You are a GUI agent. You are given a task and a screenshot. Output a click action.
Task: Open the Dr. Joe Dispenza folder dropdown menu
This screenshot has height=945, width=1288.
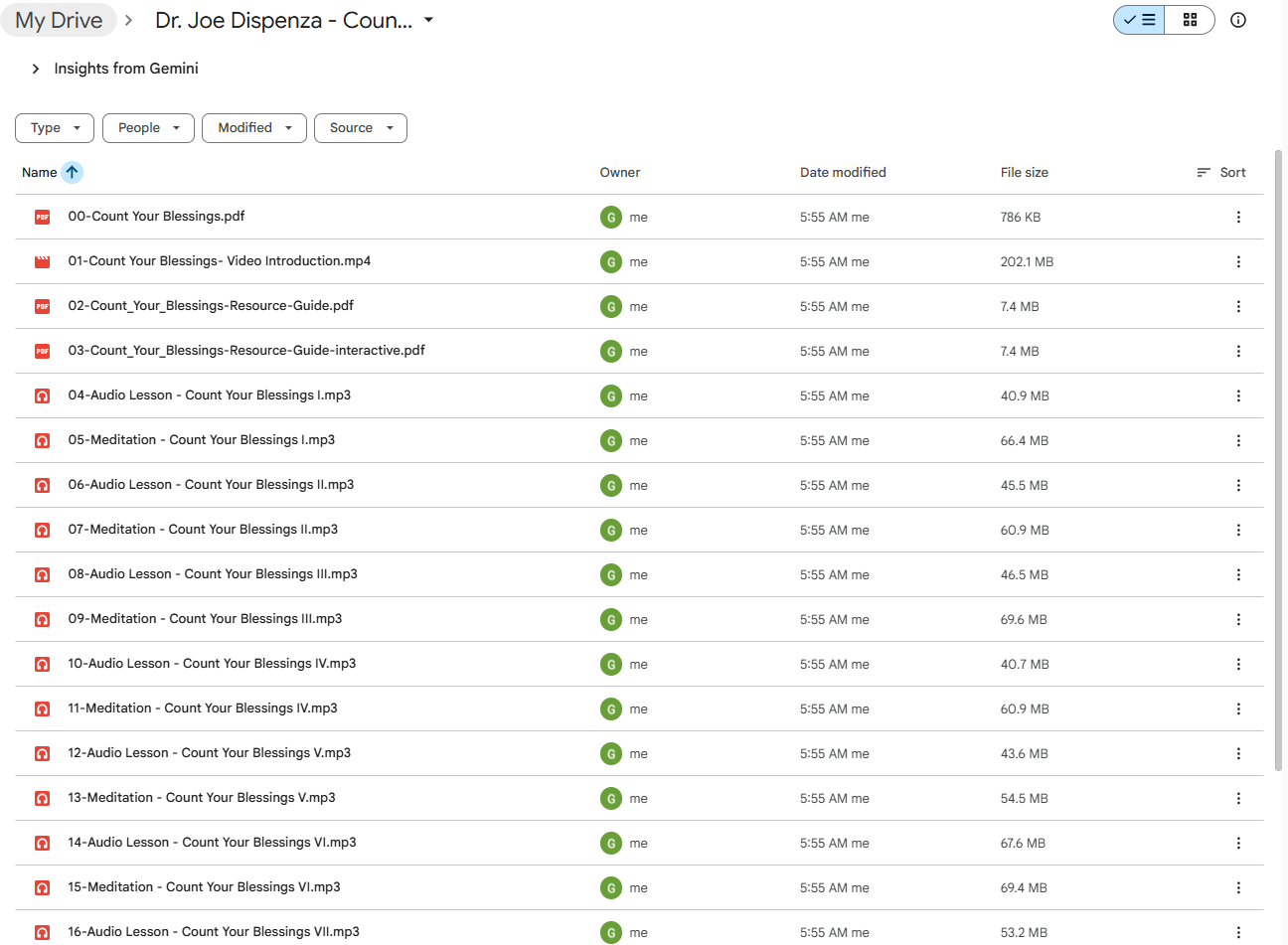pyautogui.click(x=428, y=20)
